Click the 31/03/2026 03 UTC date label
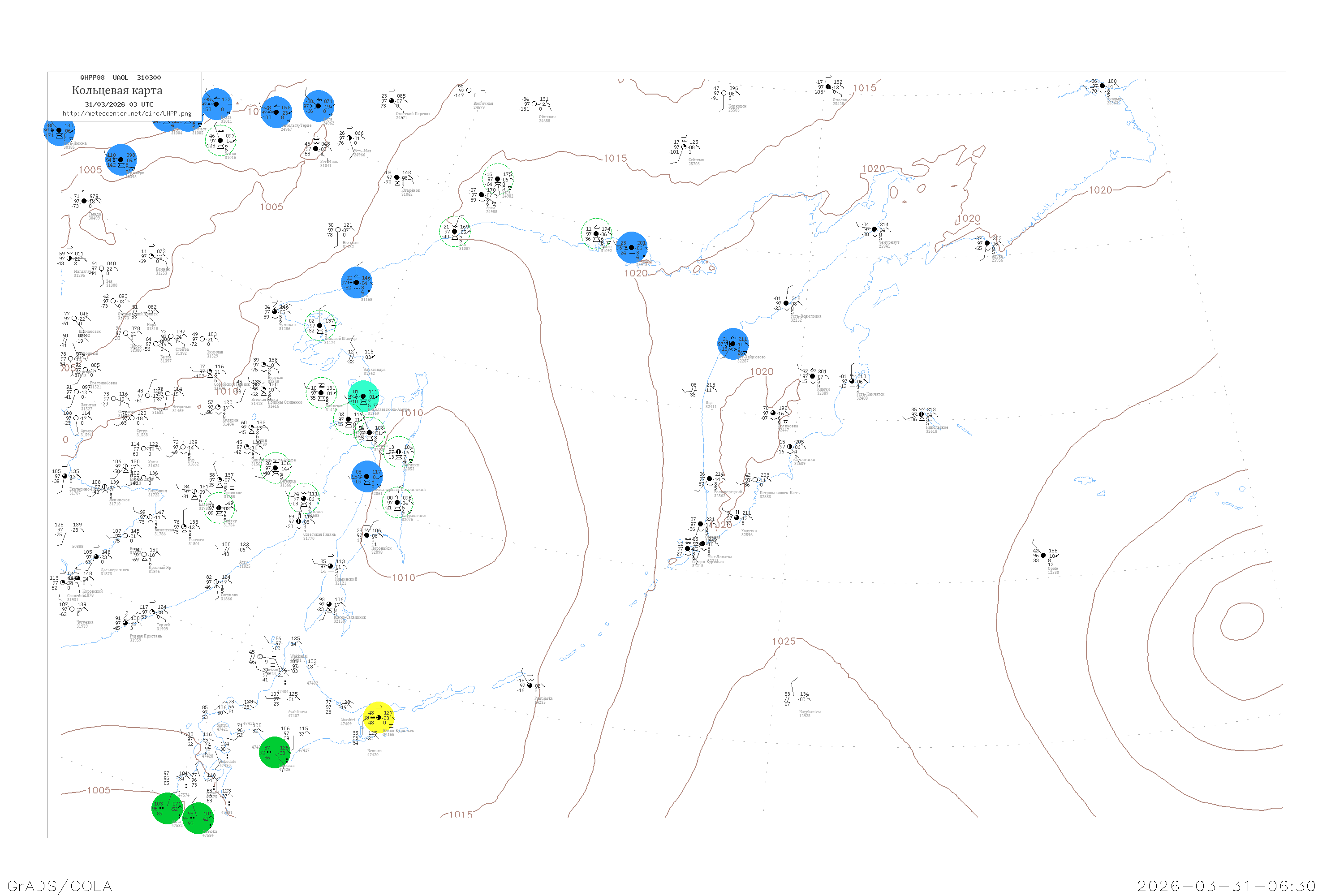1344x896 pixels. [119, 104]
